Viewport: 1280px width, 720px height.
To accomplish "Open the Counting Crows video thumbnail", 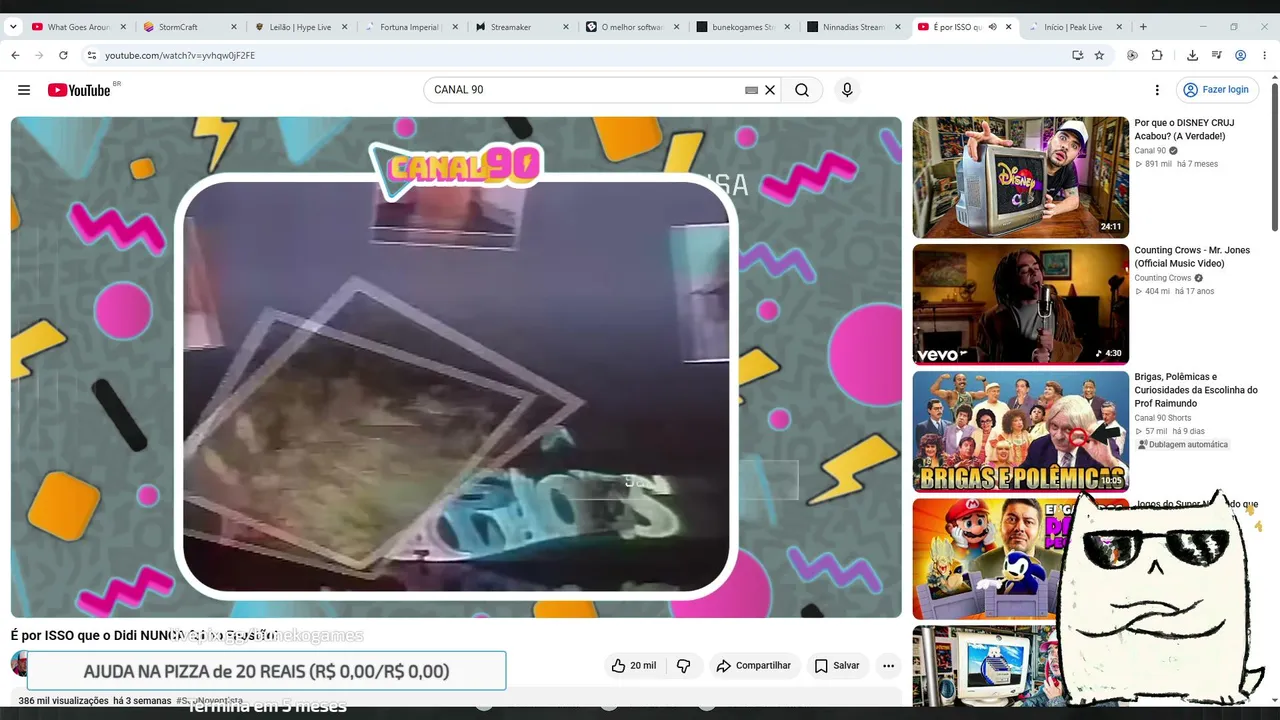I will tap(1020, 304).
